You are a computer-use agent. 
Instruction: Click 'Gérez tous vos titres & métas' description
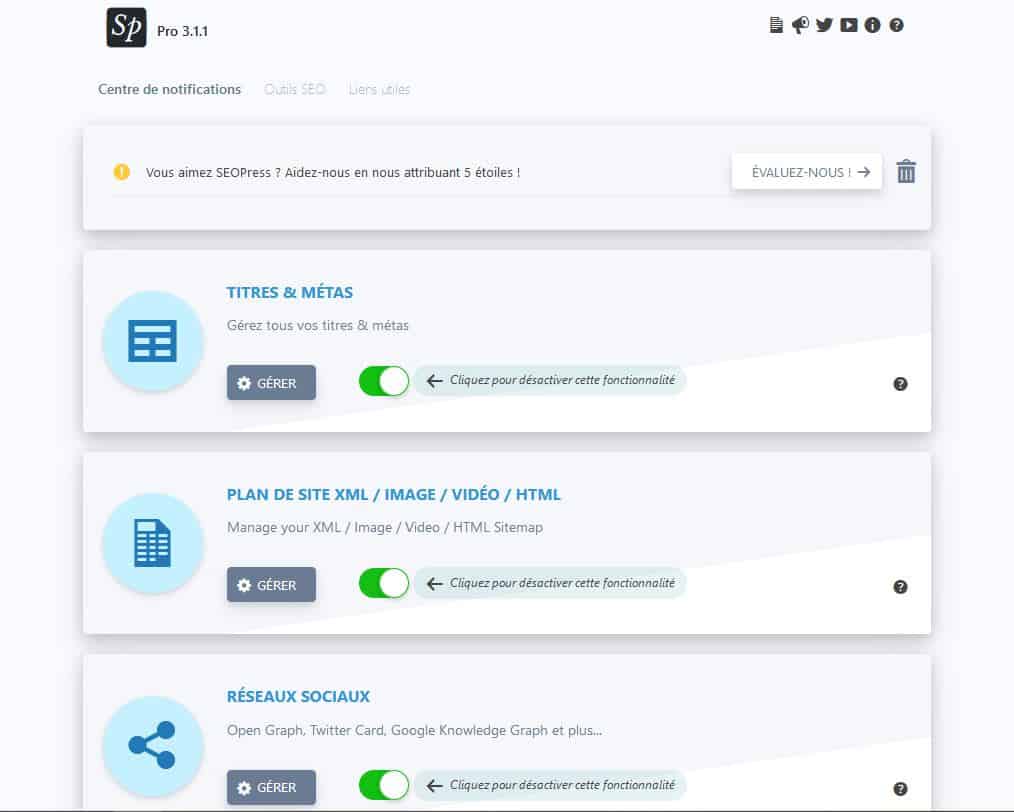318,325
